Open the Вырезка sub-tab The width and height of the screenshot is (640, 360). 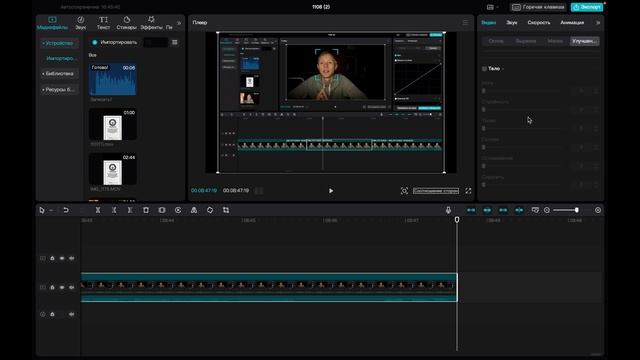526,41
